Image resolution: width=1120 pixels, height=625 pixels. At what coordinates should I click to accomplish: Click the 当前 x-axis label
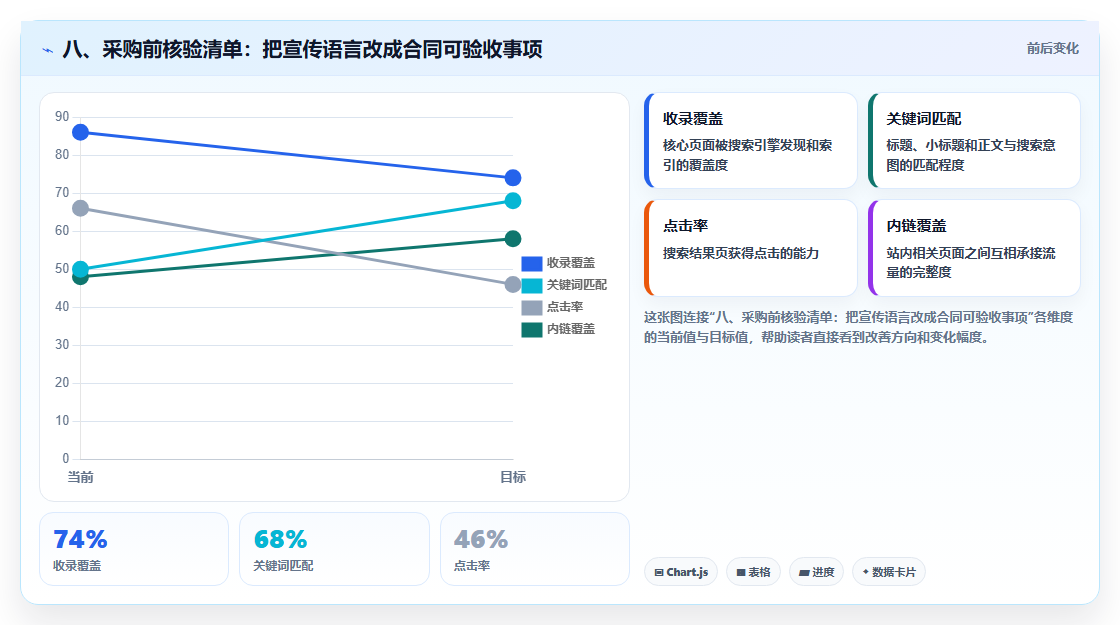pos(81,477)
